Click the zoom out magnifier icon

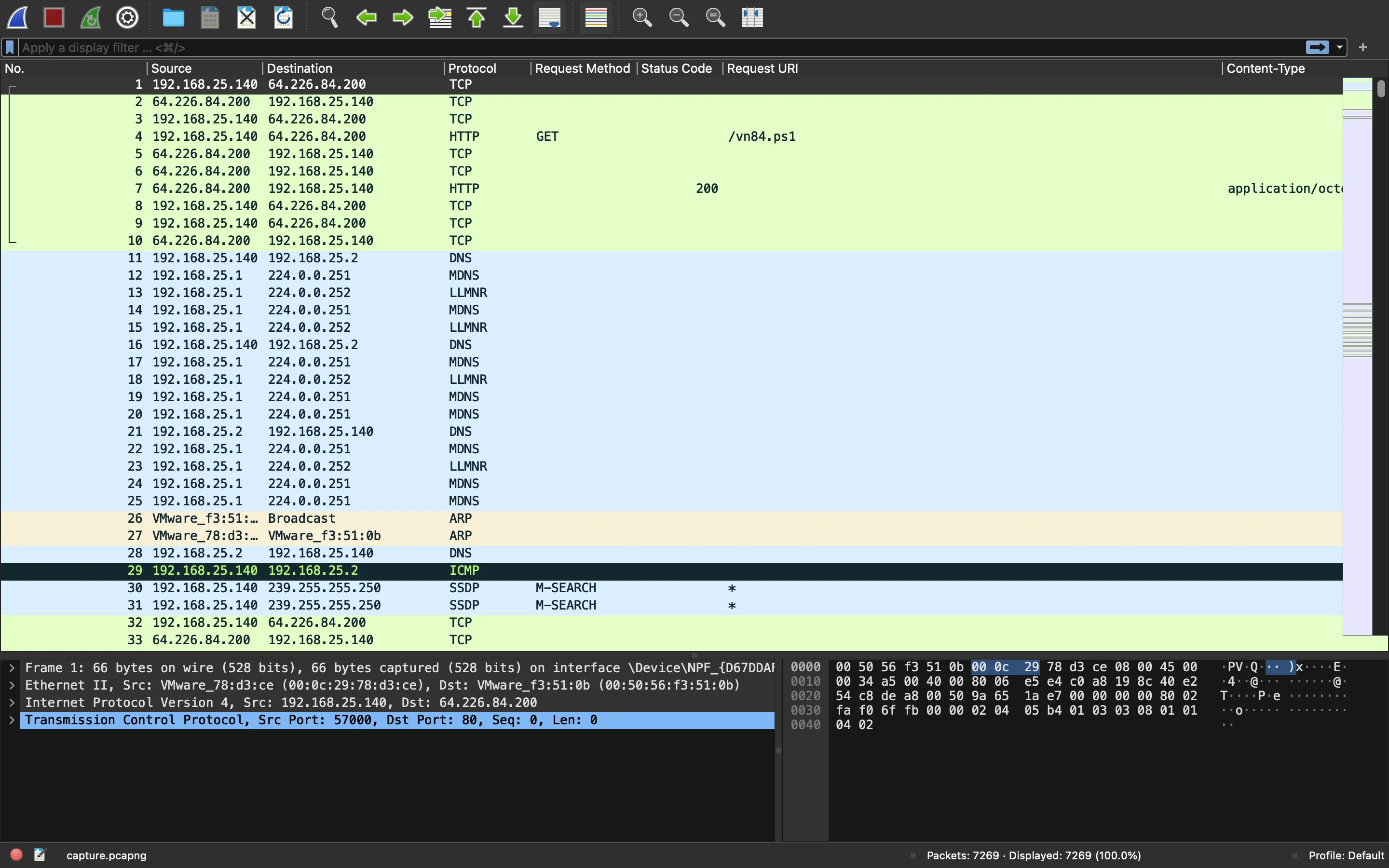pos(678,17)
